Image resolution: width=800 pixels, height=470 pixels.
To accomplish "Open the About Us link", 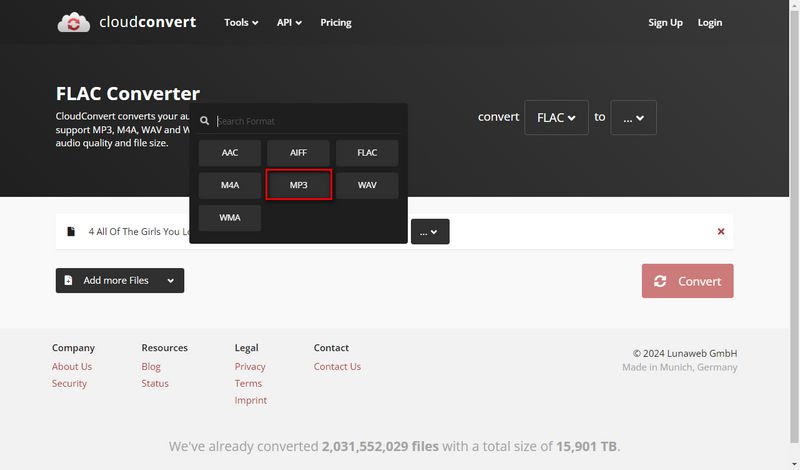I will pos(71,366).
